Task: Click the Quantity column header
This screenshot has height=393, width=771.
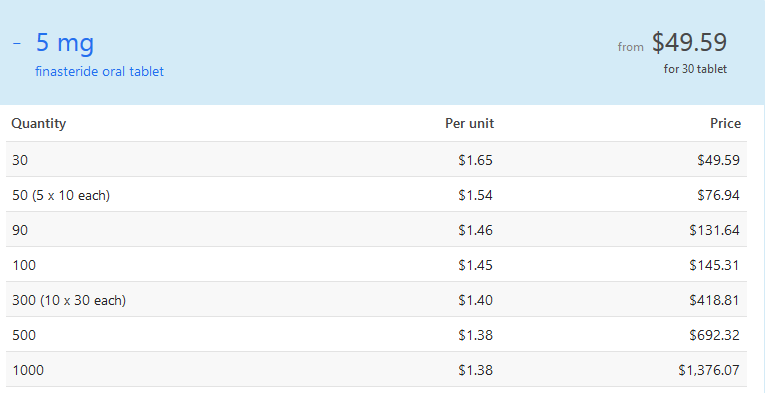Action: (x=38, y=123)
